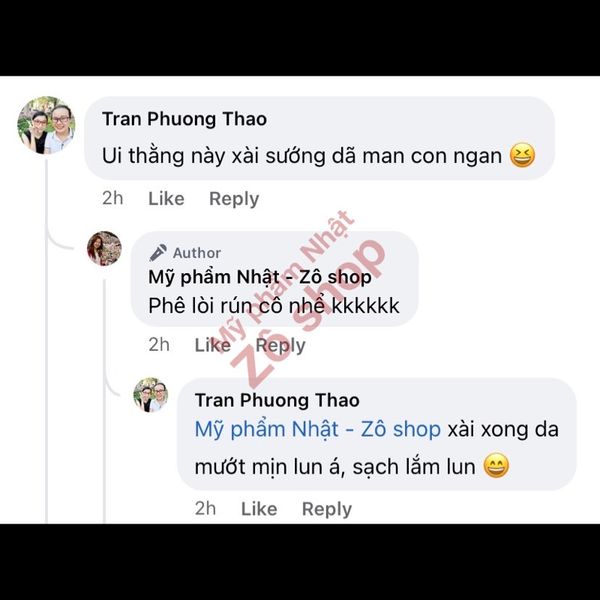Click the 2h timestamp under first comment
600x600 pixels.
click(112, 199)
